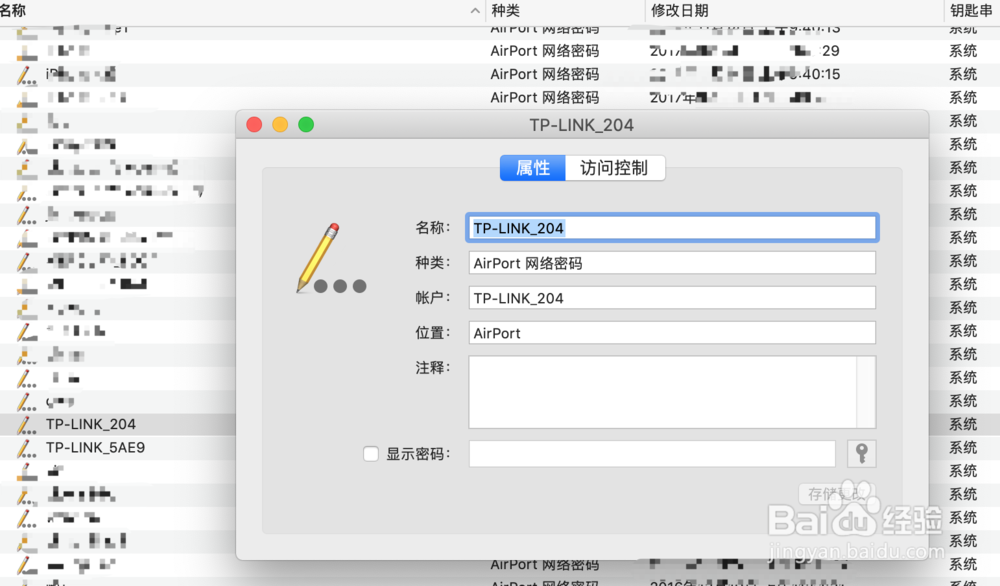The height and width of the screenshot is (586, 1000).
Task: Click the 位置 field showing AirPort
Action: click(x=672, y=332)
